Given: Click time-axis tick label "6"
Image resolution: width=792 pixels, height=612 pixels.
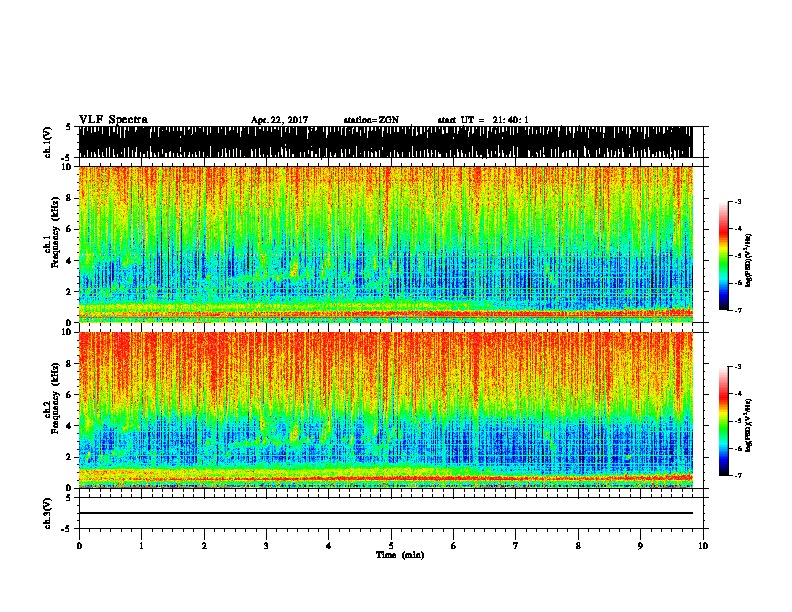Looking at the screenshot, I should tap(454, 546).
